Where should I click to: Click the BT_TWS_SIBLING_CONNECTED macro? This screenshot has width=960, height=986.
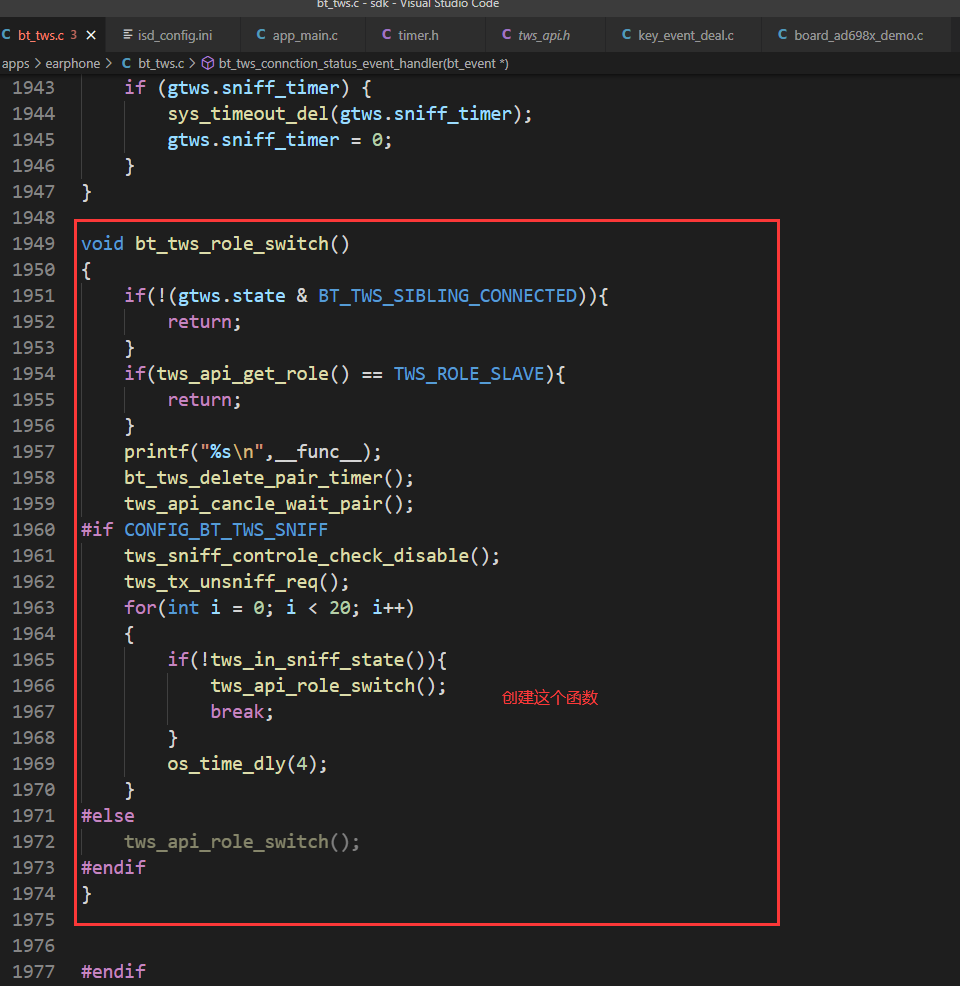pos(448,296)
